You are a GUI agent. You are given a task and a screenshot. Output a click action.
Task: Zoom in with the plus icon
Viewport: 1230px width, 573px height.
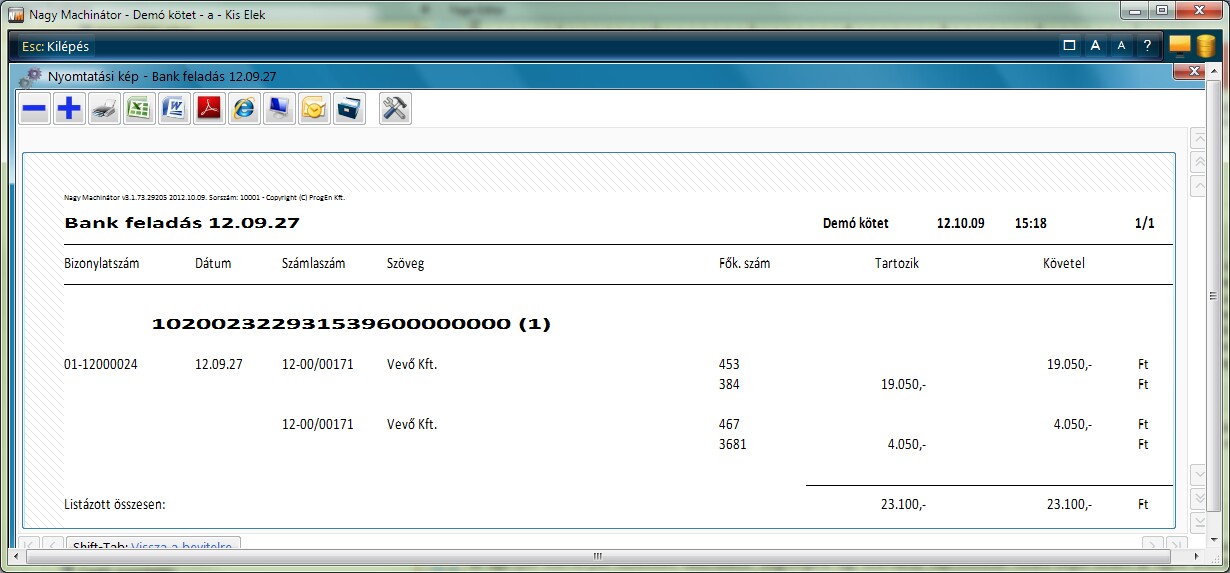pyautogui.click(x=69, y=109)
